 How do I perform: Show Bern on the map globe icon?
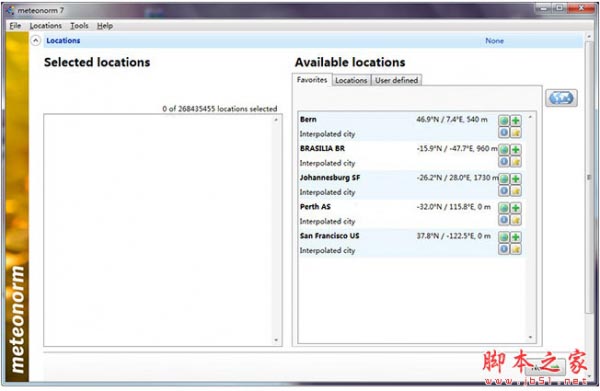point(504,121)
